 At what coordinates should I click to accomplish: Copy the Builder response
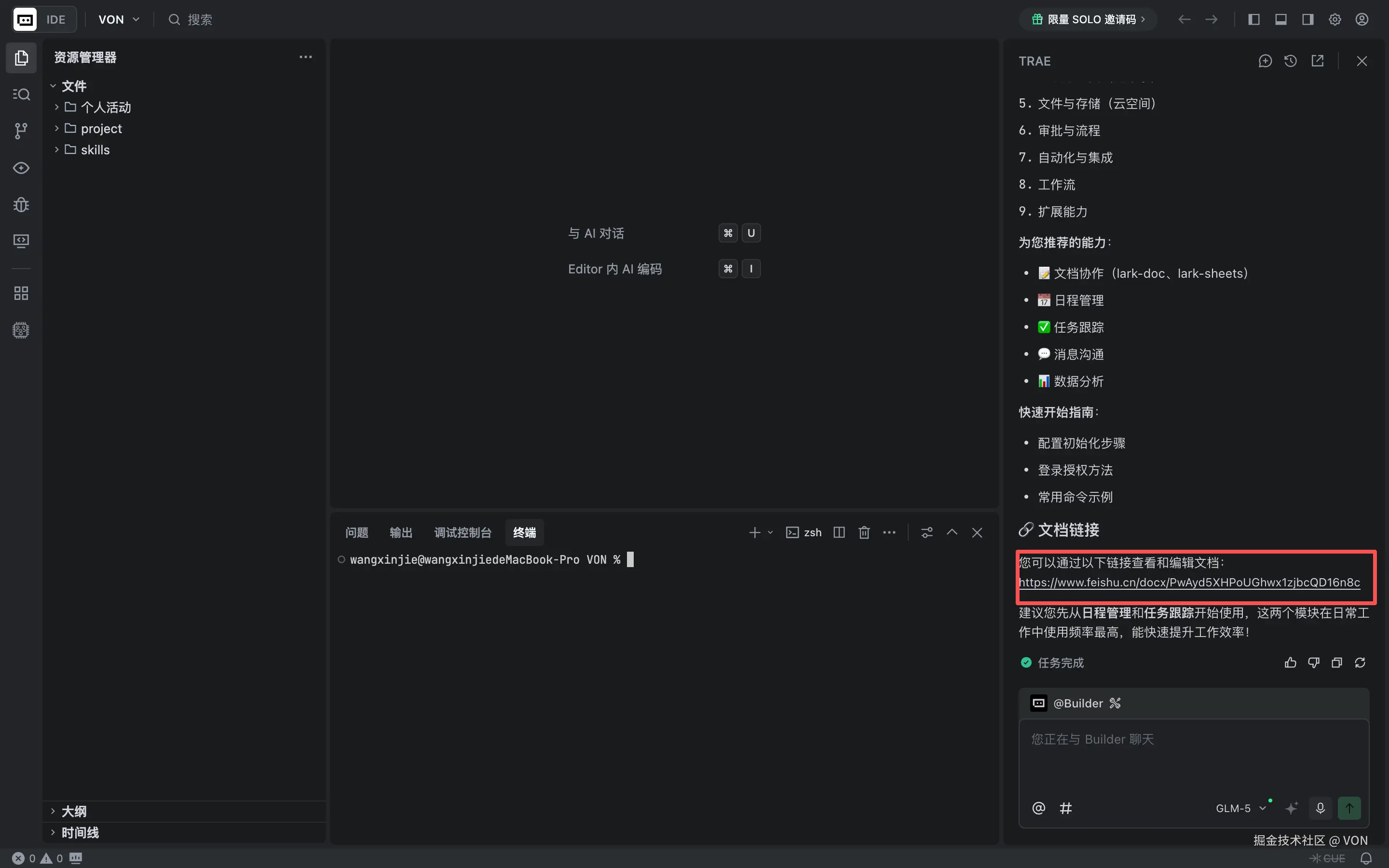coord(1336,663)
